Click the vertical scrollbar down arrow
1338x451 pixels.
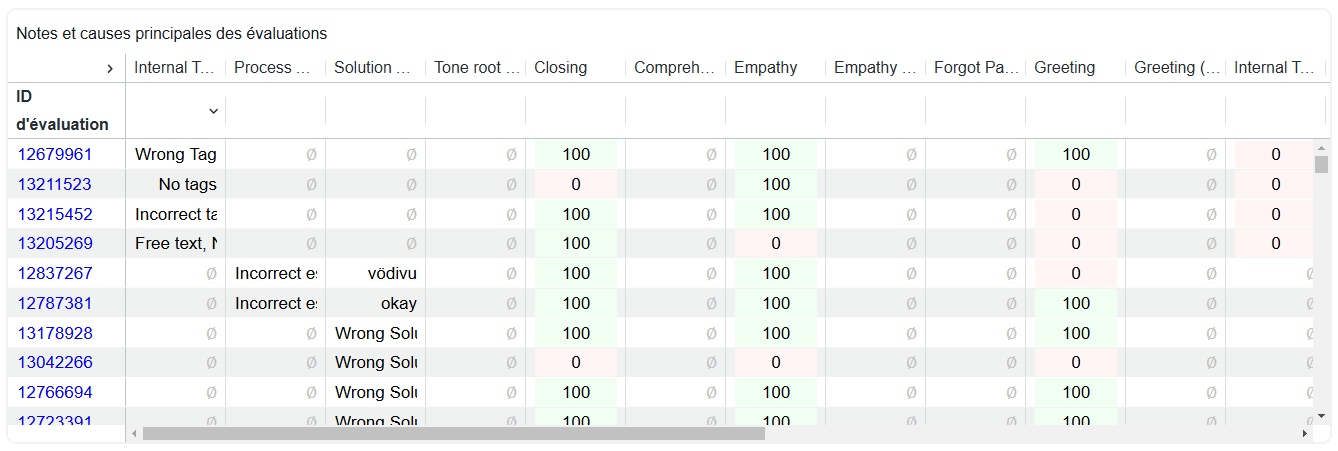(x=1321, y=415)
